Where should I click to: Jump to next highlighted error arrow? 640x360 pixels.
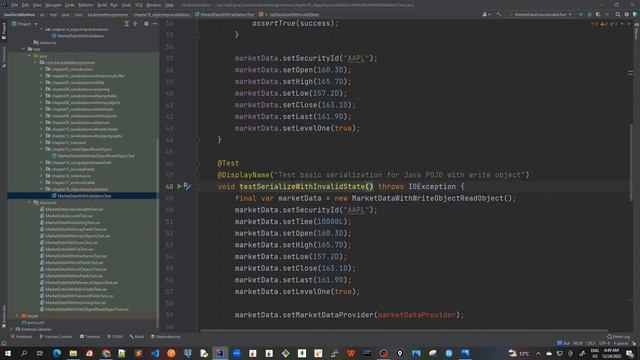[629, 24]
